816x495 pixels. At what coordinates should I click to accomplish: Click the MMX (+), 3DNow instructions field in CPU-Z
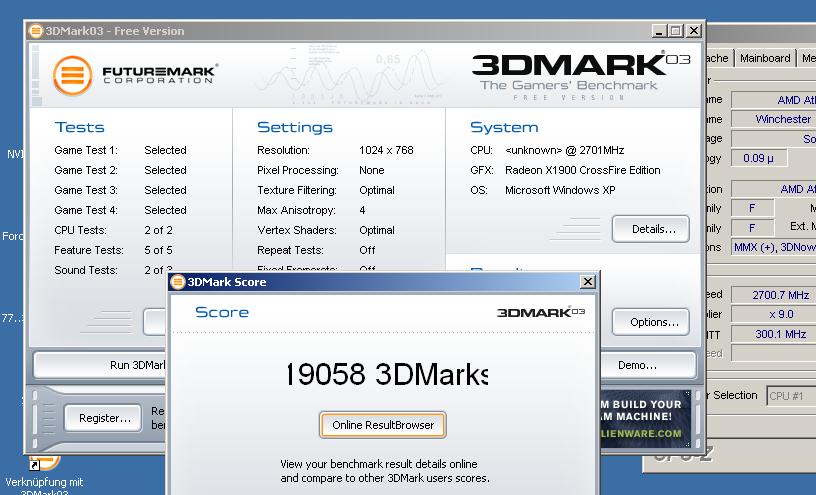[x=774, y=247]
